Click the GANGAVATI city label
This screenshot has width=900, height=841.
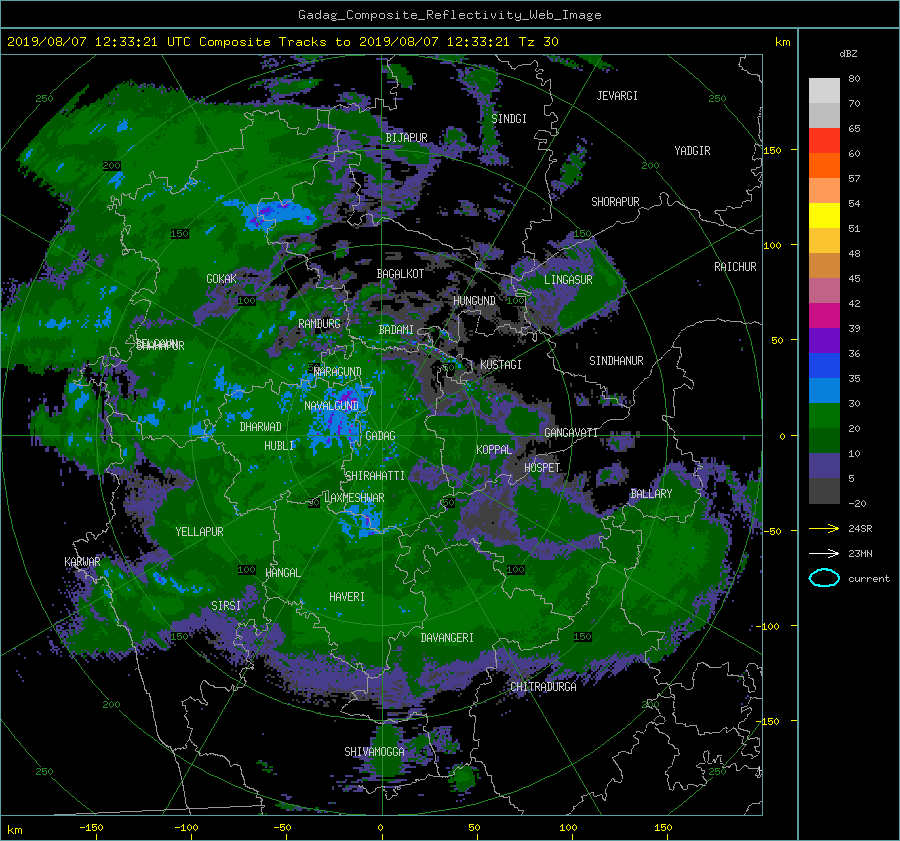coord(571,433)
